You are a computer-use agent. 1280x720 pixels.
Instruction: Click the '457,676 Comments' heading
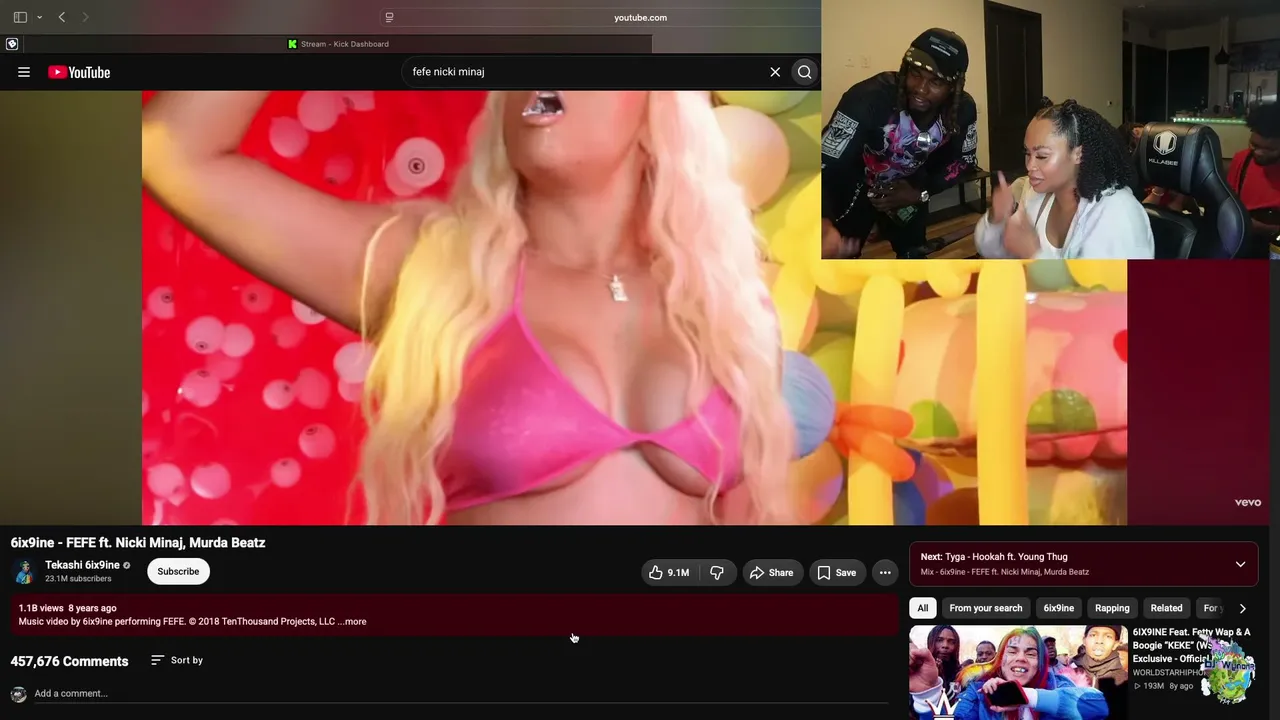[x=69, y=661]
